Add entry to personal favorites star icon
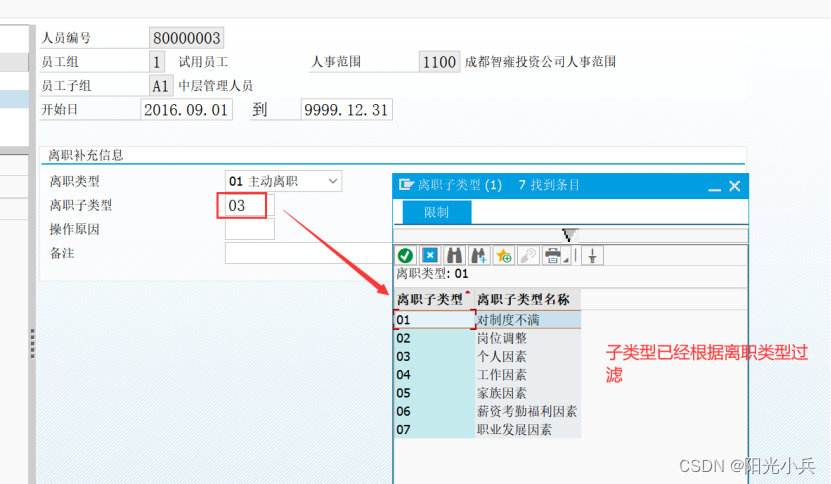This screenshot has height=484, width=831. pyautogui.click(x=503, y=256)
